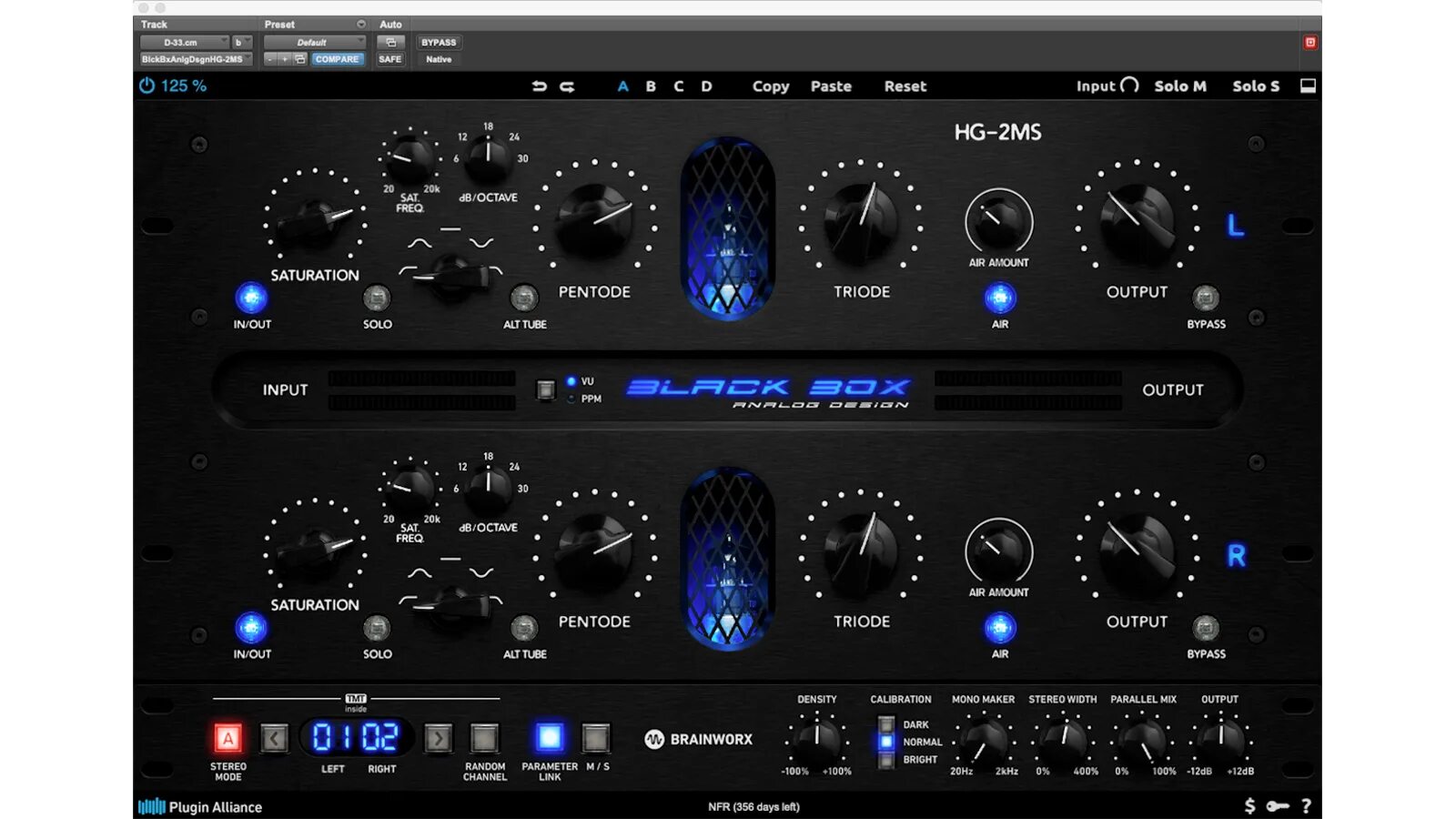Enable AIR on the right channel
This screenshot has height=819, width=1456.
pos(999,626)
